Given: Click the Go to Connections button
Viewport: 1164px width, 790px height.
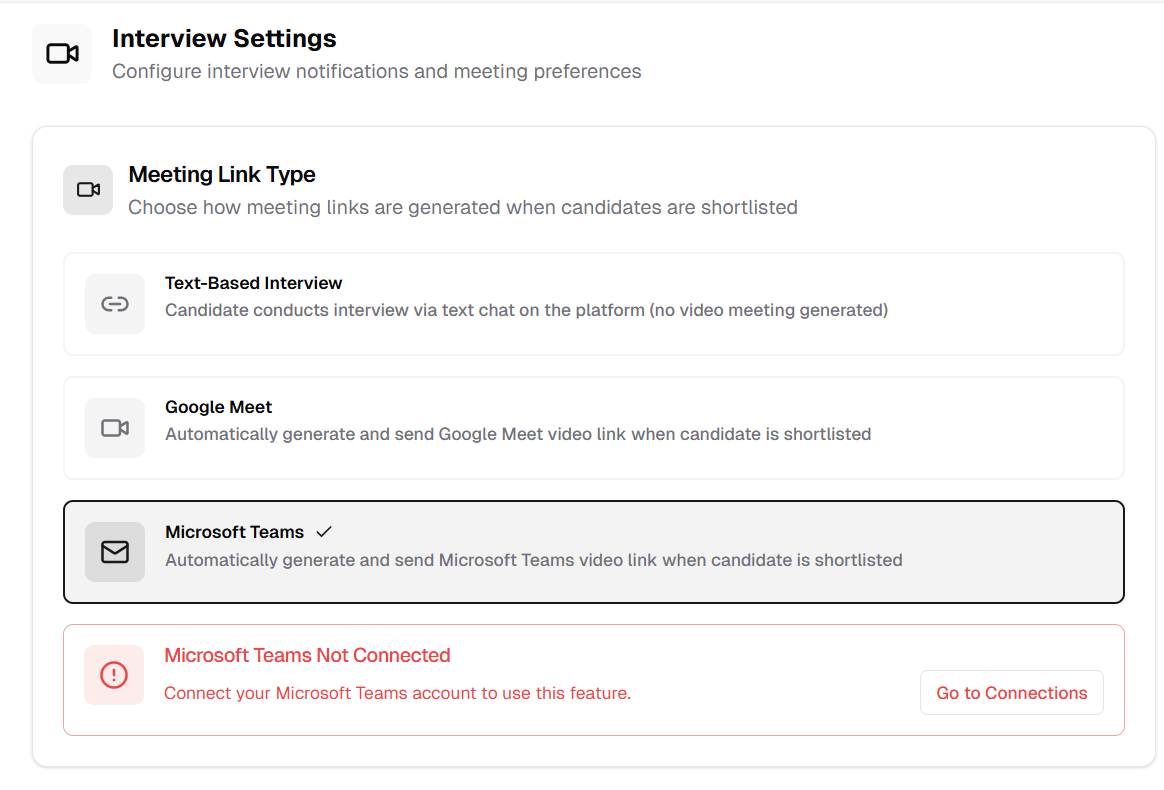Looking at the screenshot, I should 1011,692.
